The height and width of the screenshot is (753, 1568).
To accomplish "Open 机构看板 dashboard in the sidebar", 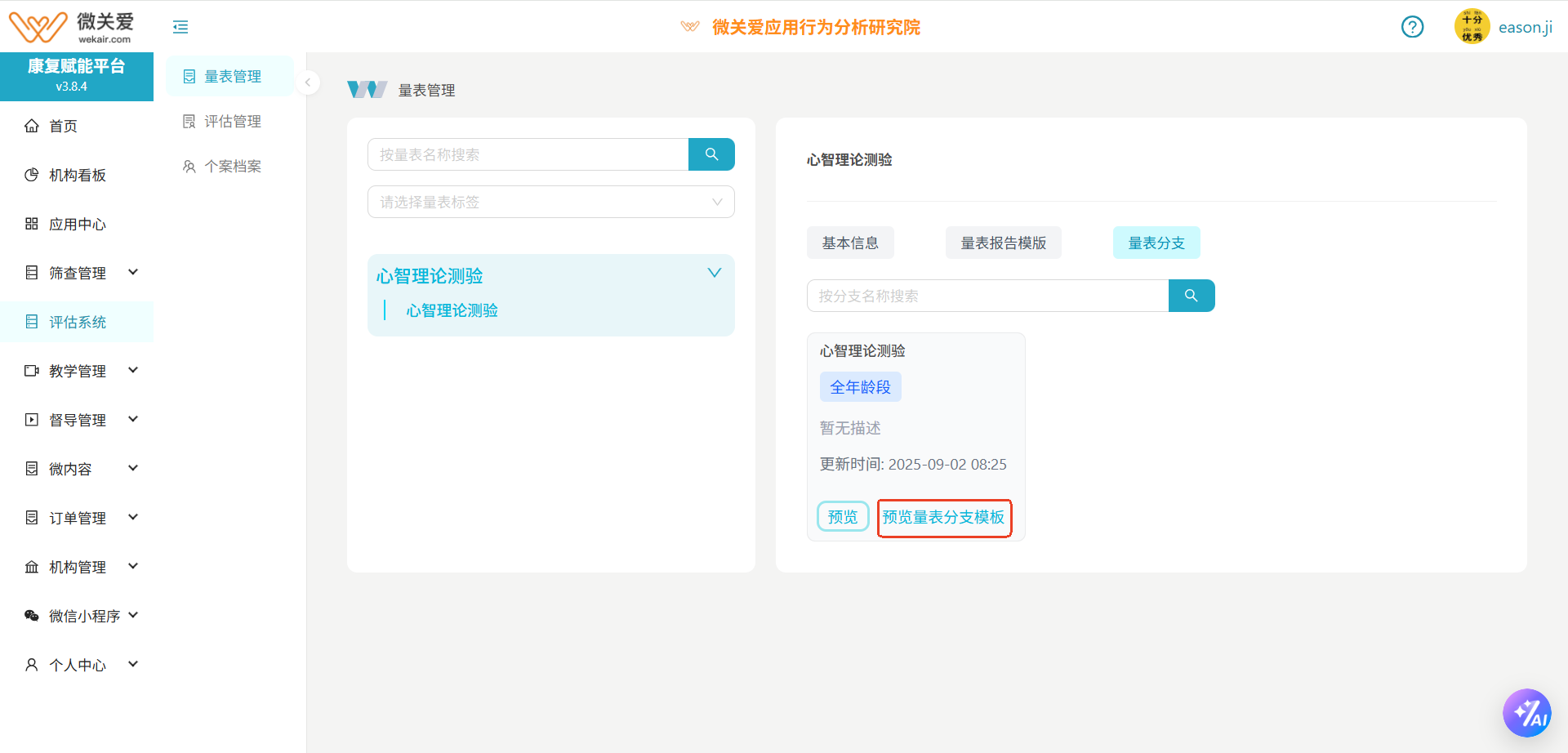I will [x=77, y=175].
